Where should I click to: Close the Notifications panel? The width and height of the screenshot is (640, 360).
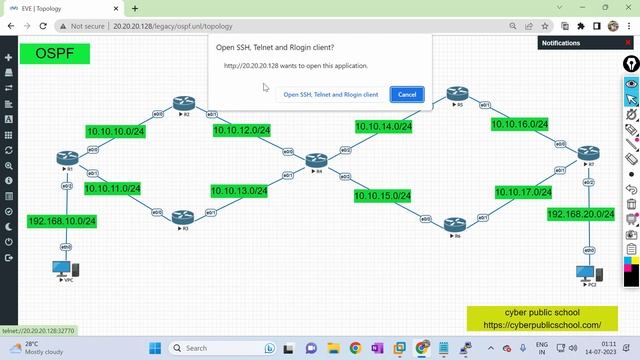(x=628, y=42)
